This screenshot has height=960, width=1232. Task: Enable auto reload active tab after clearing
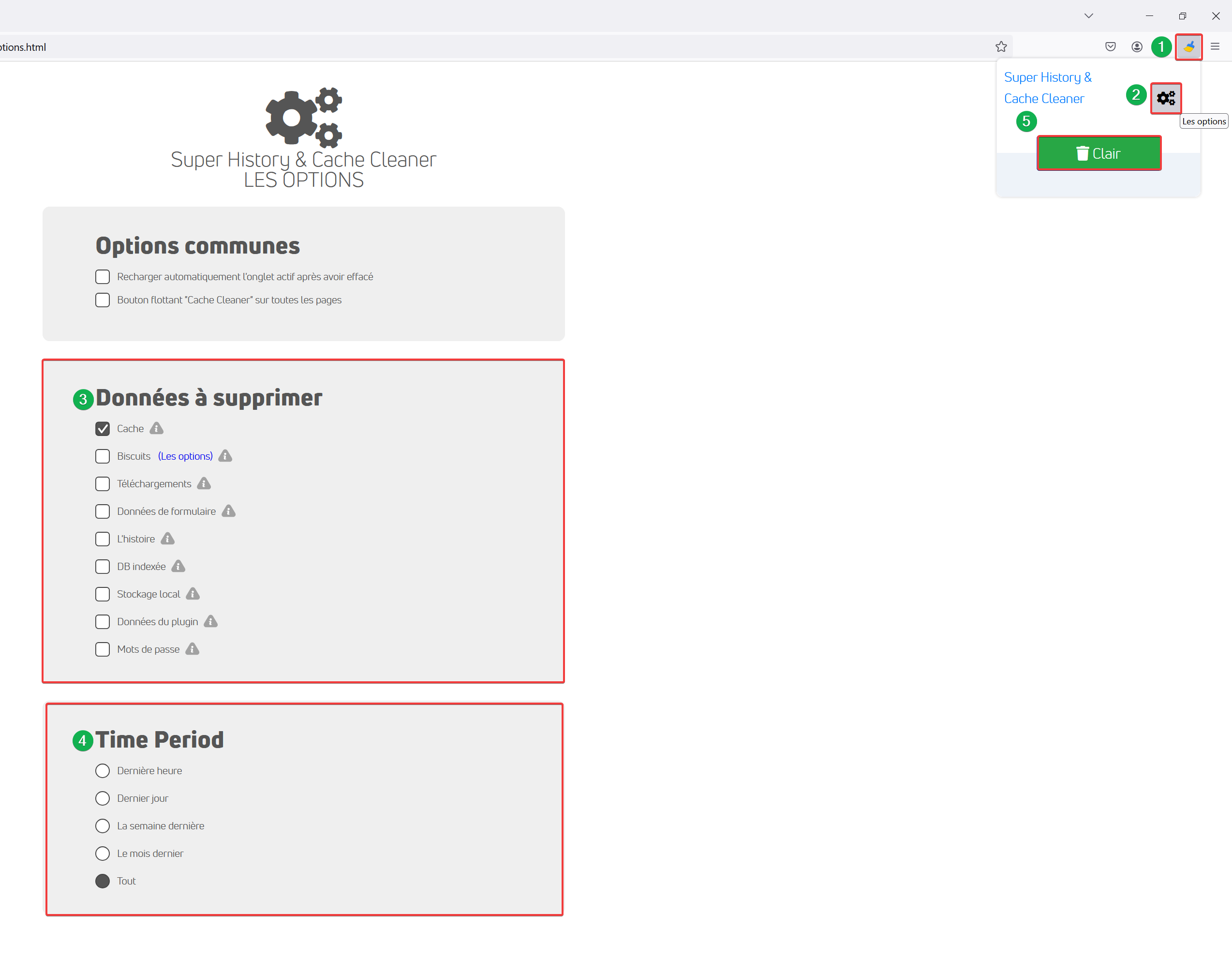[102, 277]
